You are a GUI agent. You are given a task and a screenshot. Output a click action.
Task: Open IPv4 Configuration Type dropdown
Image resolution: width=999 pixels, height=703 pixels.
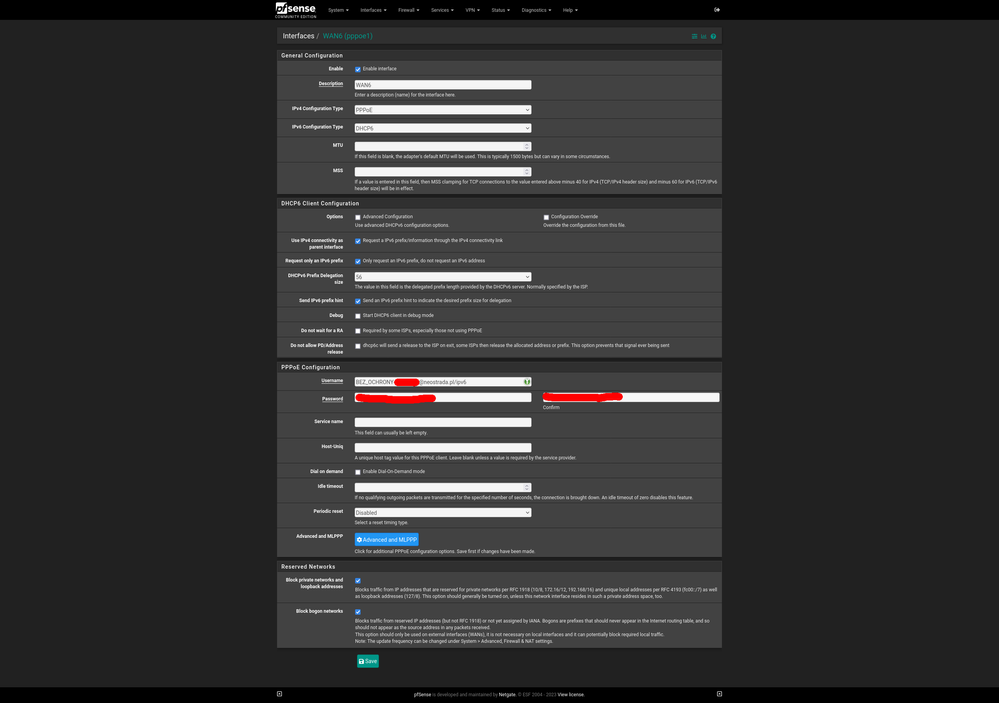pos(442,110)
